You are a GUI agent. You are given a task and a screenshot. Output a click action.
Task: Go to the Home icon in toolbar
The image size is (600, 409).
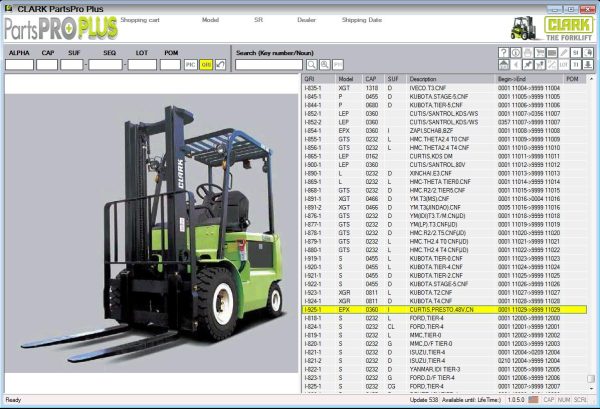tap(504, 65)
